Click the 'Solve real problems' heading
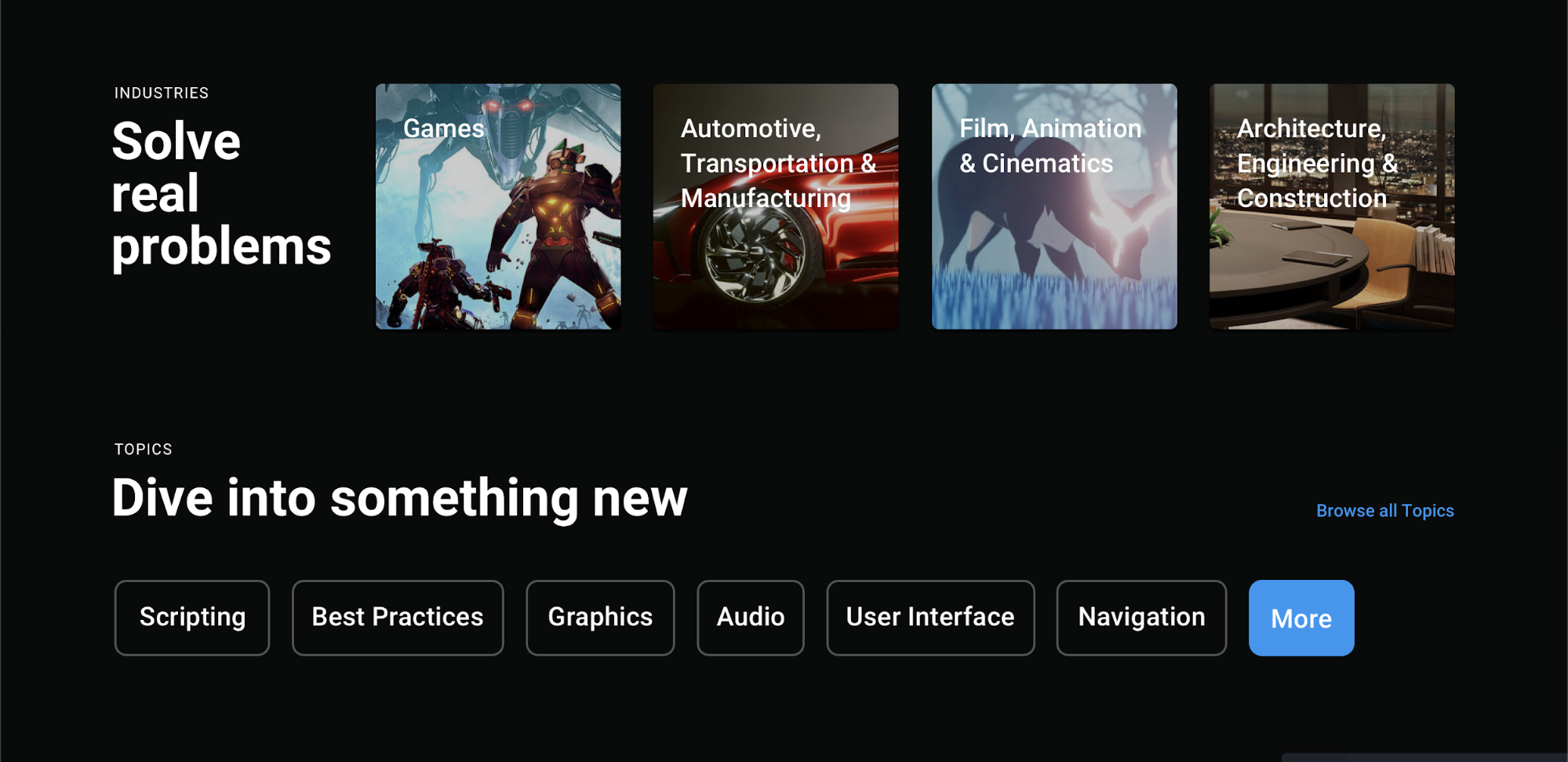The height and width of the screenshot is (762, 1568). (x=220, y=194)
